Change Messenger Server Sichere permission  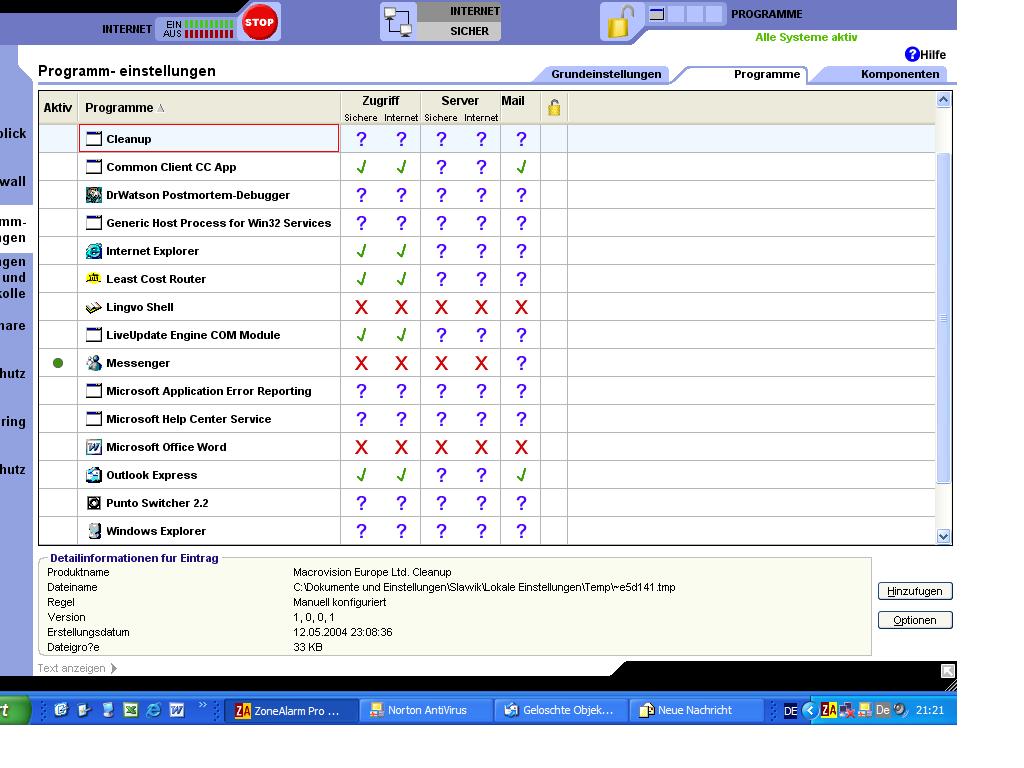(x=441, y=363)
